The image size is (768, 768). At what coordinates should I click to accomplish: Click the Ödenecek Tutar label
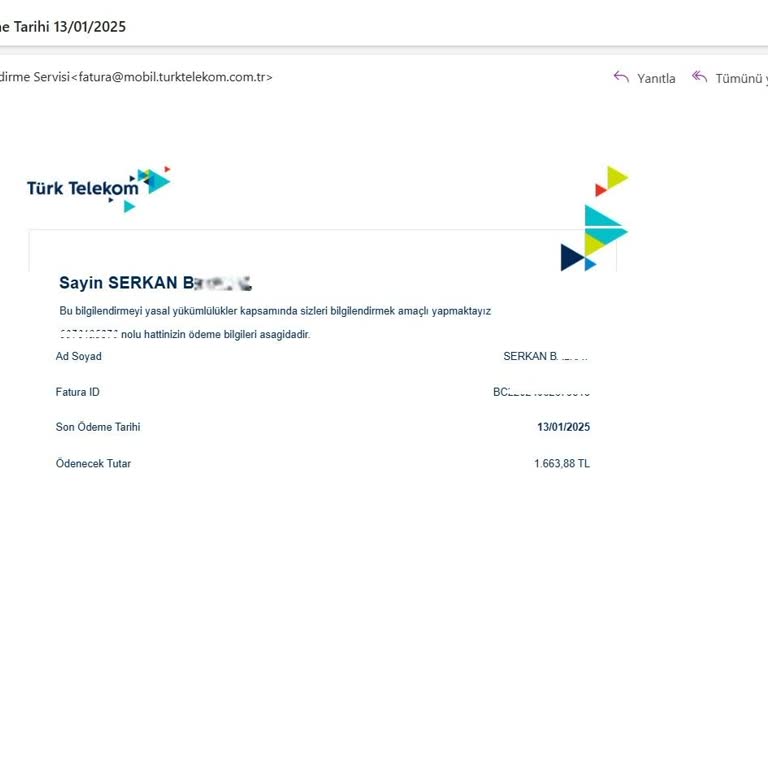click(x=93, y=463)
